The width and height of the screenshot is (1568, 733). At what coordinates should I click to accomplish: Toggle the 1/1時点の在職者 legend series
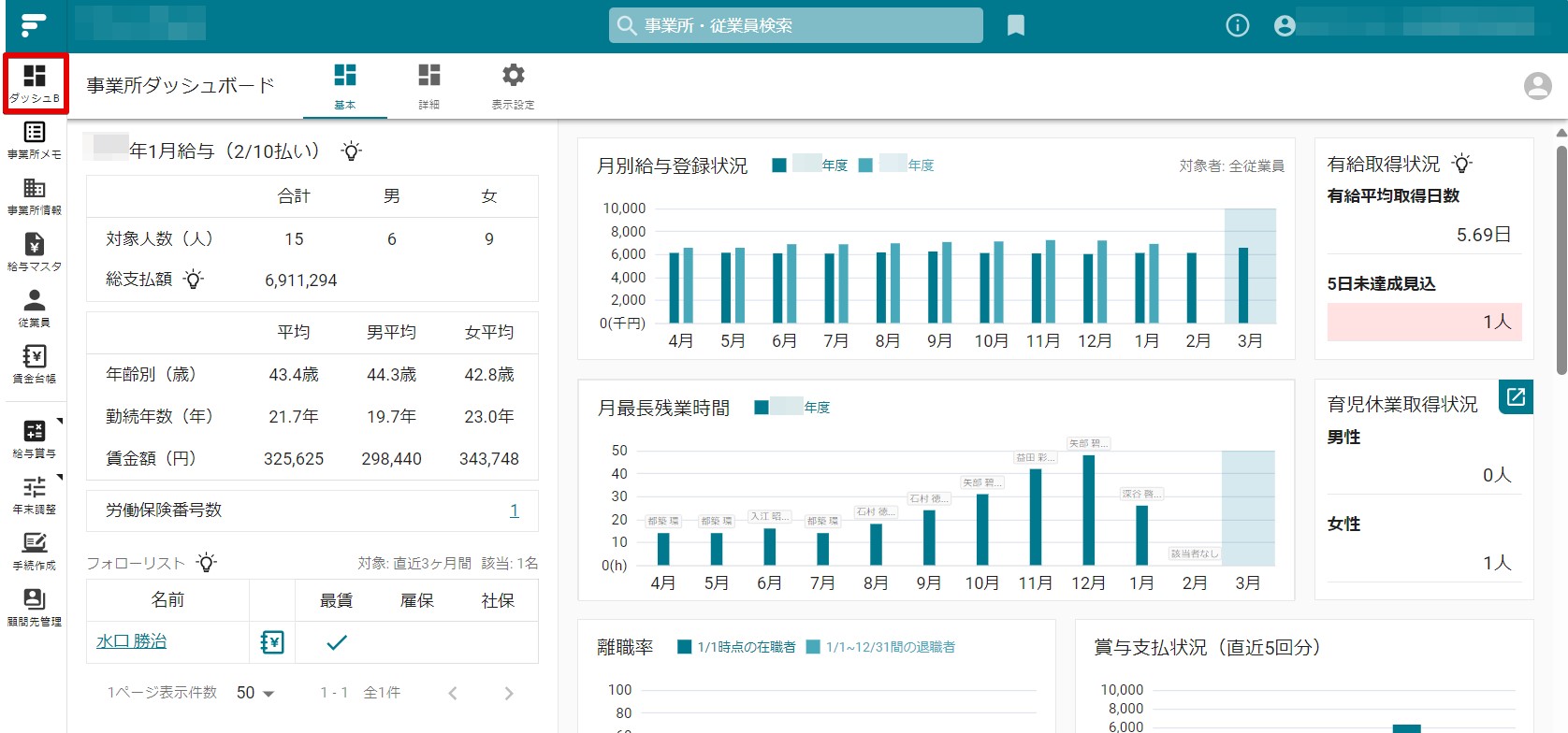735,647
